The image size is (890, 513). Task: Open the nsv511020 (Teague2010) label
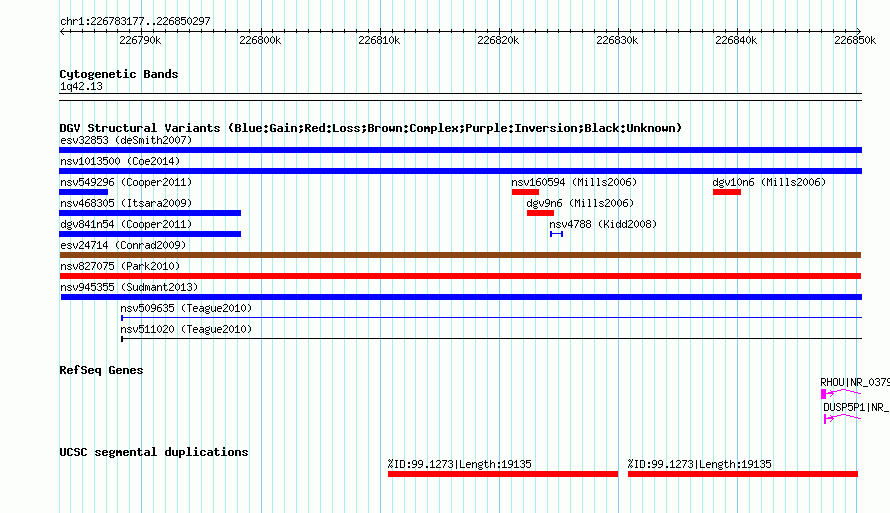[186, 329]
